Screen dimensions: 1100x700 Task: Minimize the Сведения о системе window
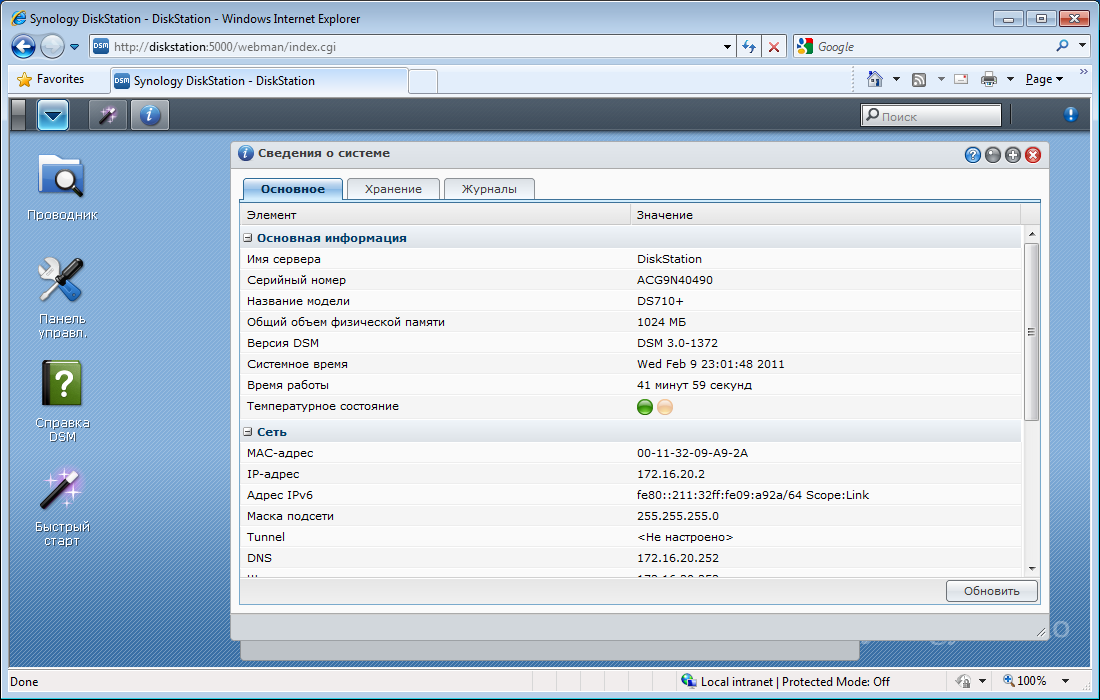[x=993, y=155]
